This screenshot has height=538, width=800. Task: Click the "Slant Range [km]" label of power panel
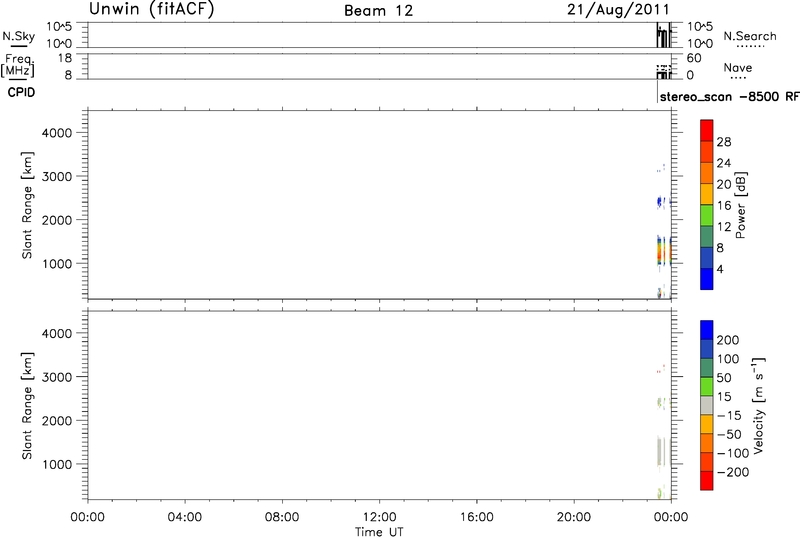27,205
